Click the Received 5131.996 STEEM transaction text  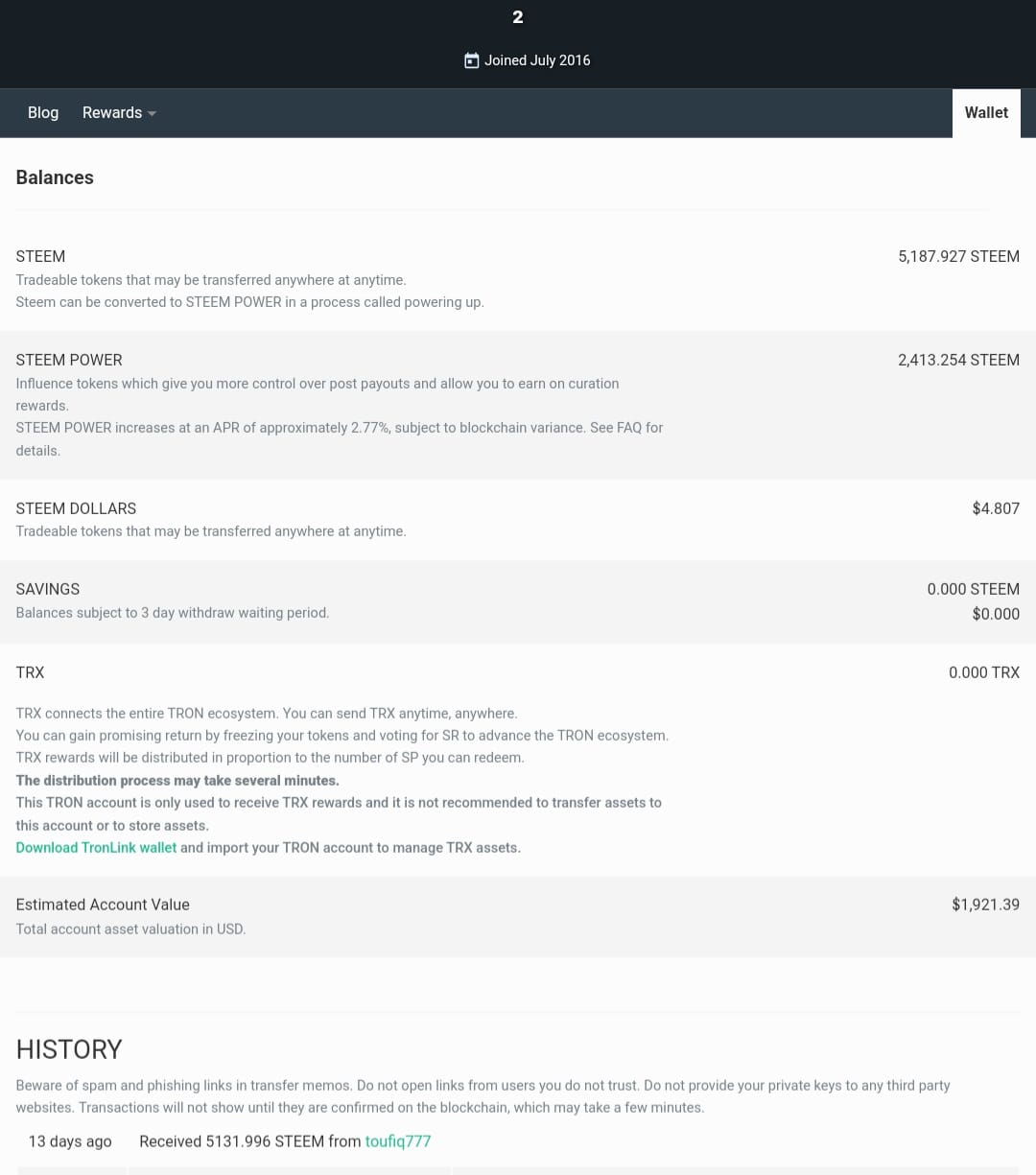pos(249,1141)
